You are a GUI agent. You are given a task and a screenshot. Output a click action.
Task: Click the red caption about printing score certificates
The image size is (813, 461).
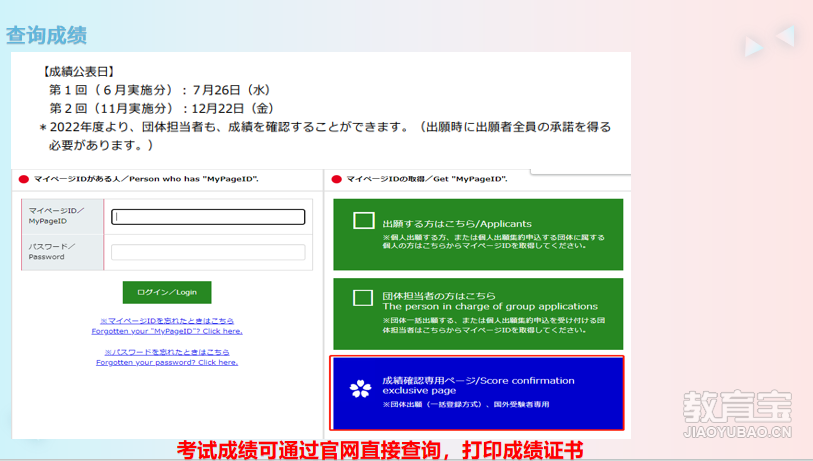tap(380, 449)
